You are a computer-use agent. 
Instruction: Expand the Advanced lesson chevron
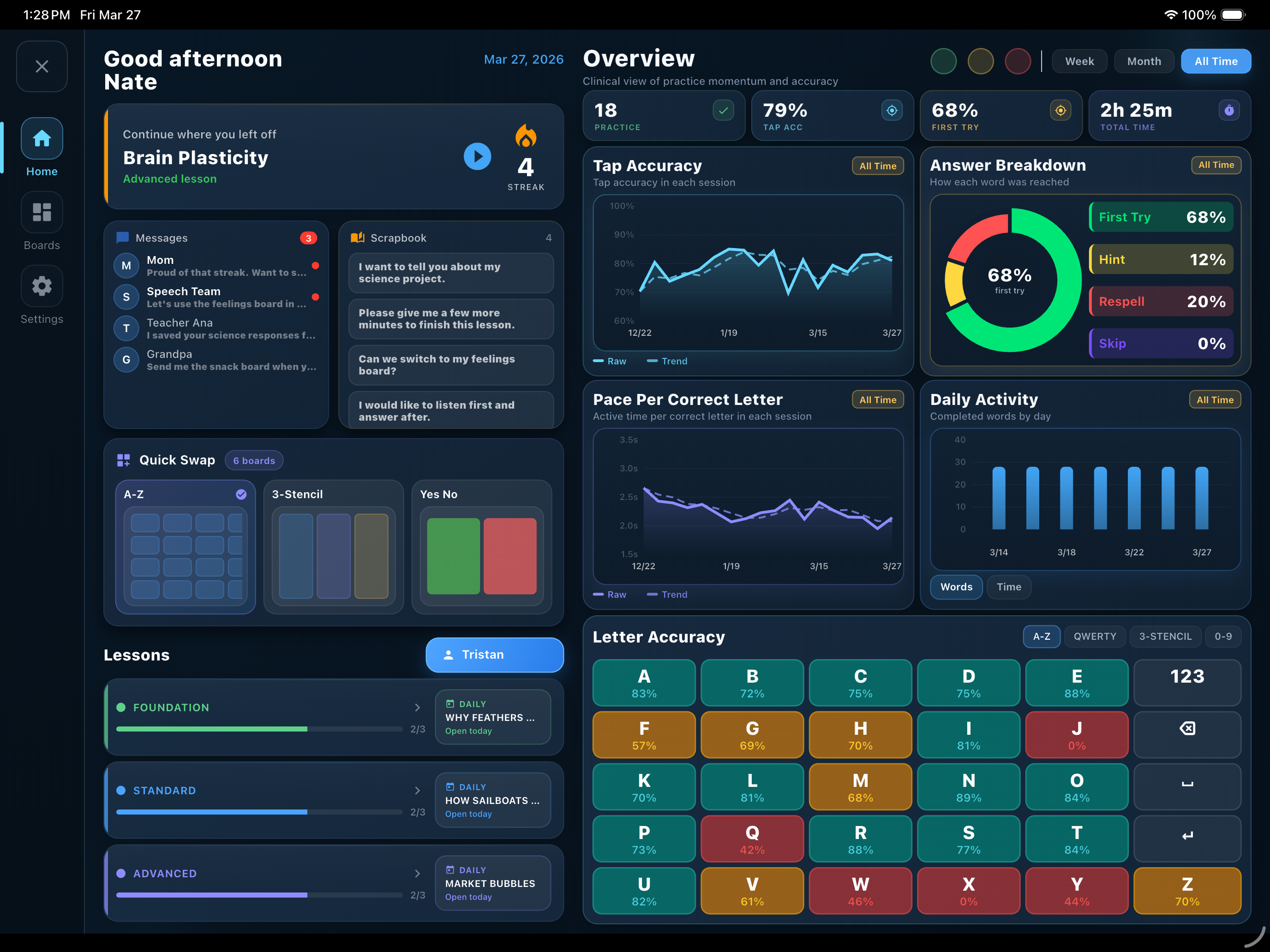[417, 874]
